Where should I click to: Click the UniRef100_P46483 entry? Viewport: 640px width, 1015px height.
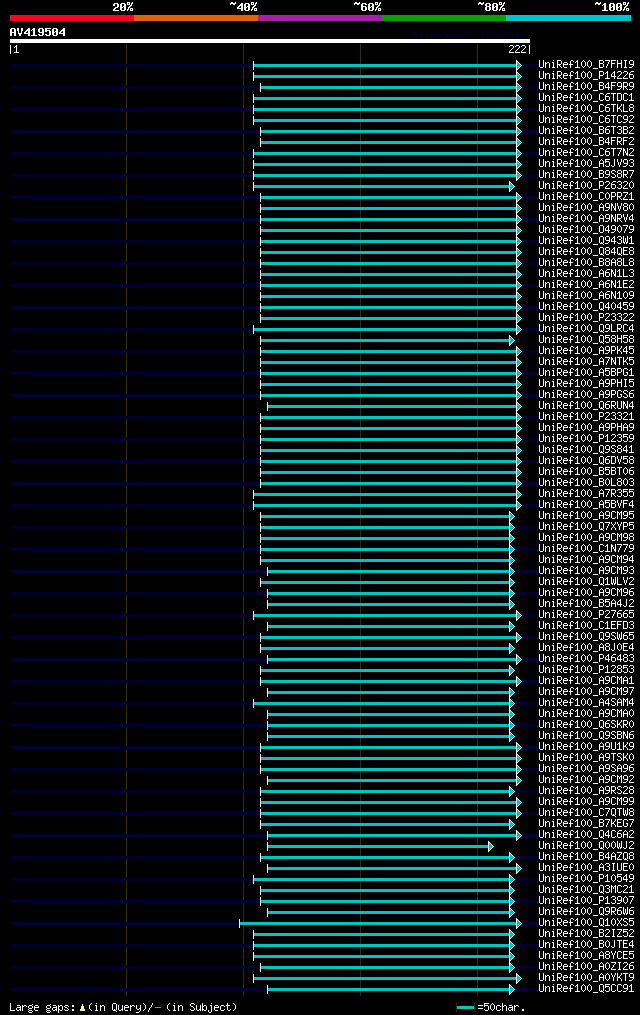(x=586, y=659)
